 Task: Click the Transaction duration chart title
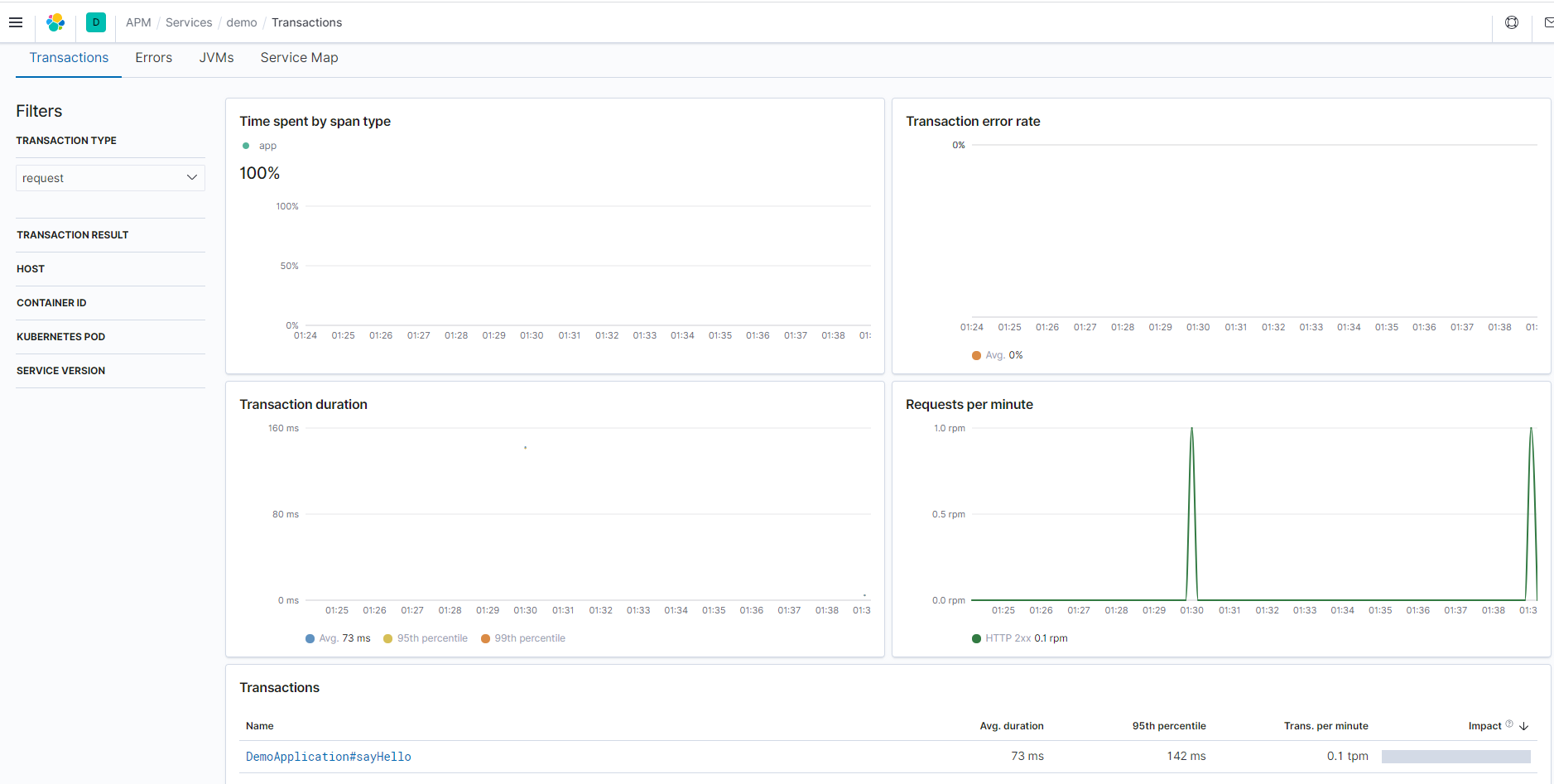303,405
